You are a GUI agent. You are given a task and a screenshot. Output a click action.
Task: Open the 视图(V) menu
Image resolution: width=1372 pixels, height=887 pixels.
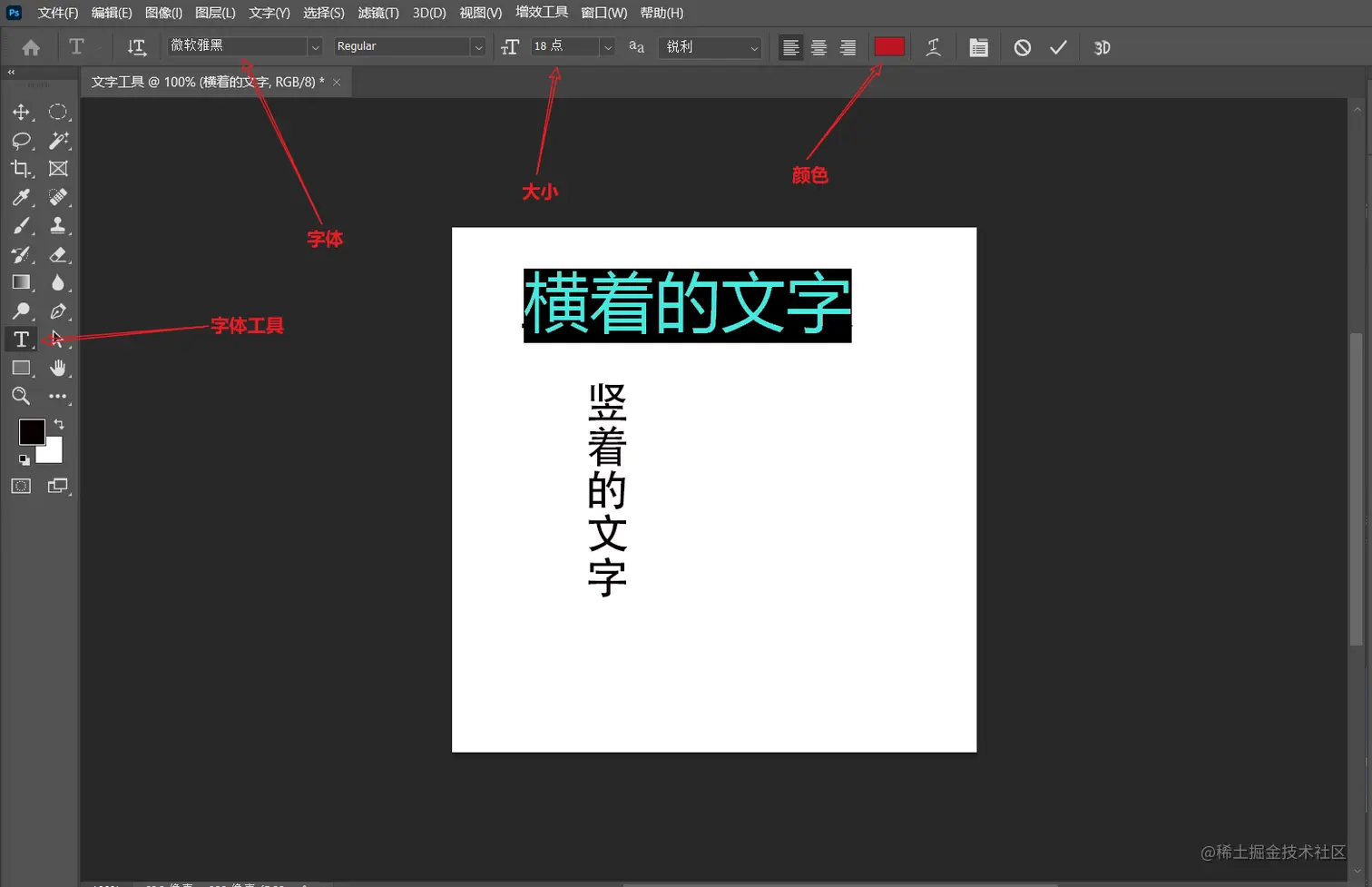pos(481,13)
